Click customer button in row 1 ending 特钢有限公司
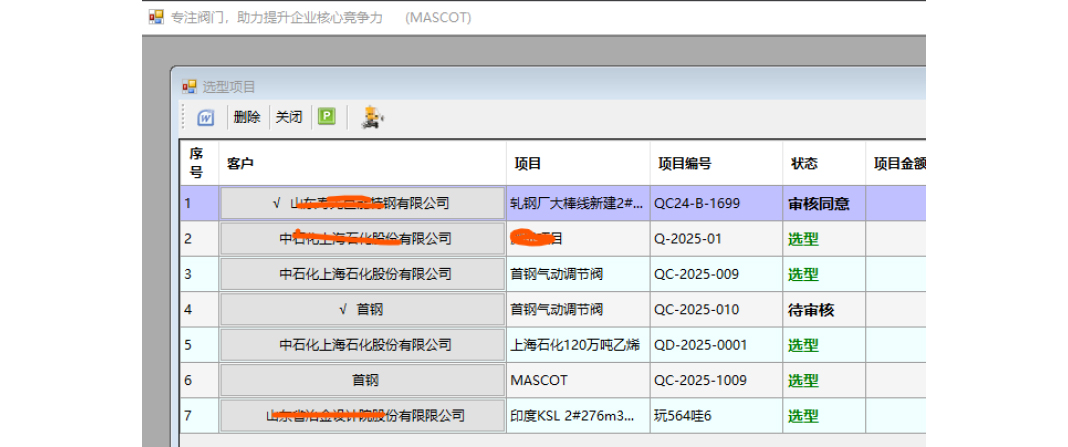The height and width of the screenshot is (447, 1068). click(362, 203)
